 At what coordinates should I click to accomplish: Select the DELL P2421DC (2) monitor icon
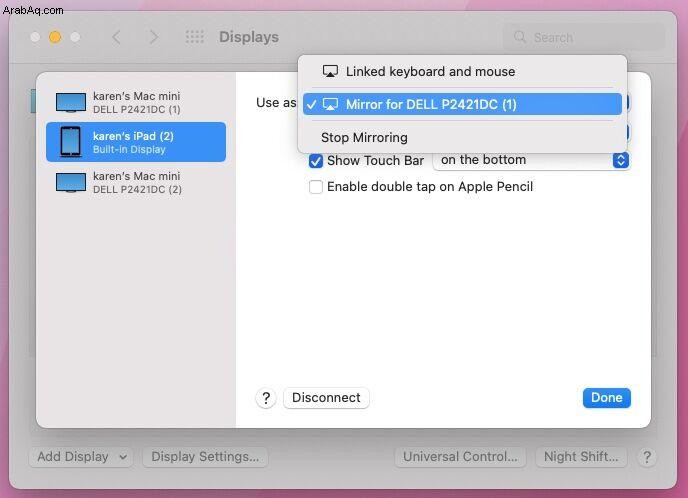(x=71, y=183)
